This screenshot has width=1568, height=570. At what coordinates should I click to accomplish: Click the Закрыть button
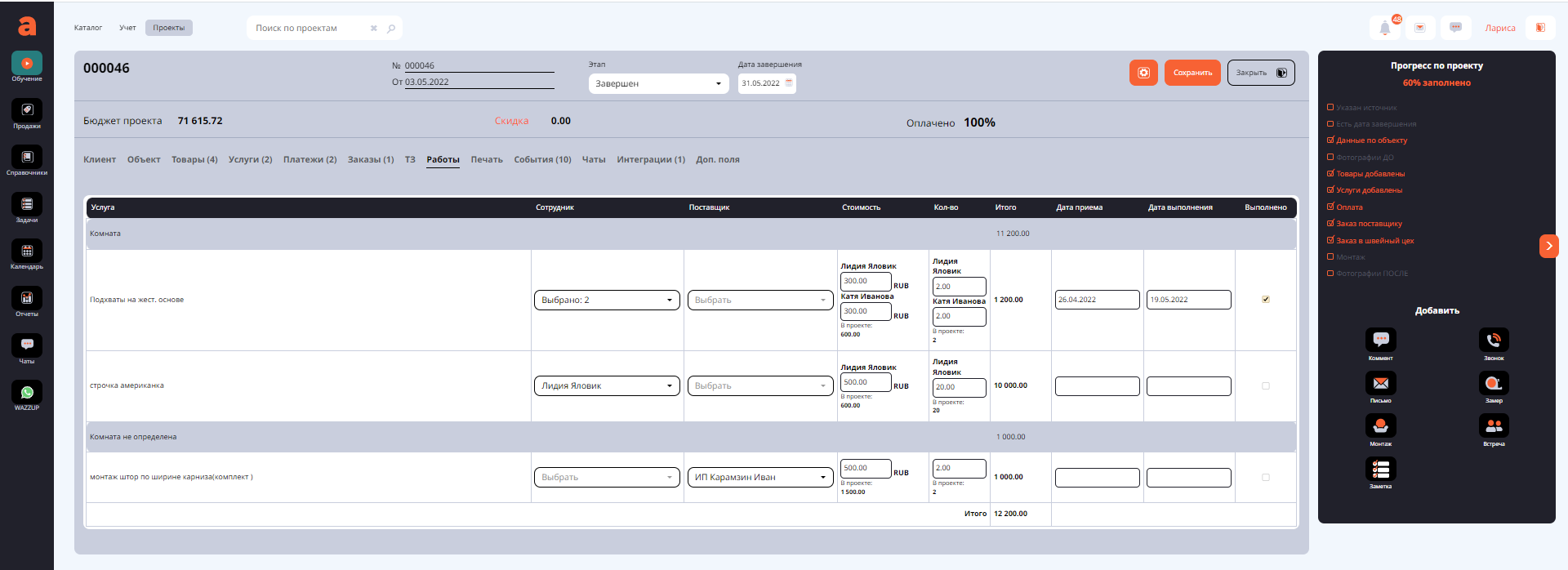tap(1260, 73)
